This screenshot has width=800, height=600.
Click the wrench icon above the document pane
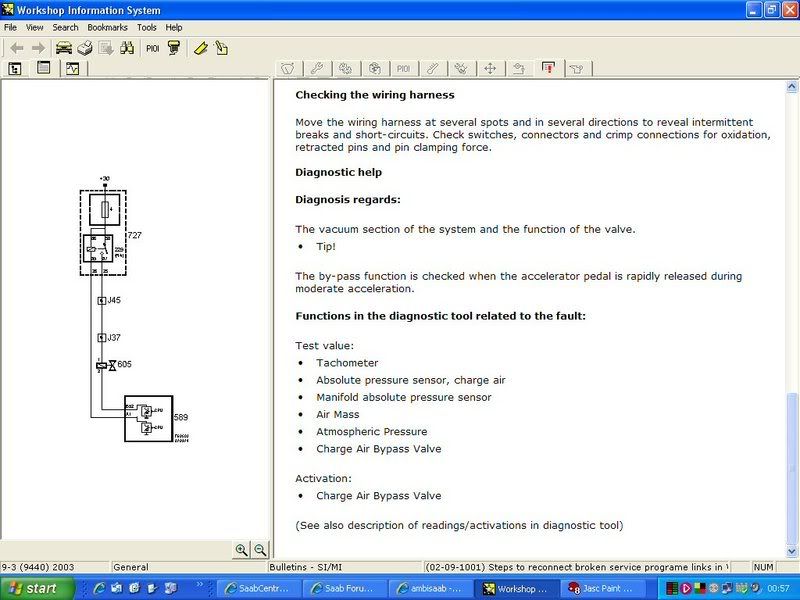point(317,67)
